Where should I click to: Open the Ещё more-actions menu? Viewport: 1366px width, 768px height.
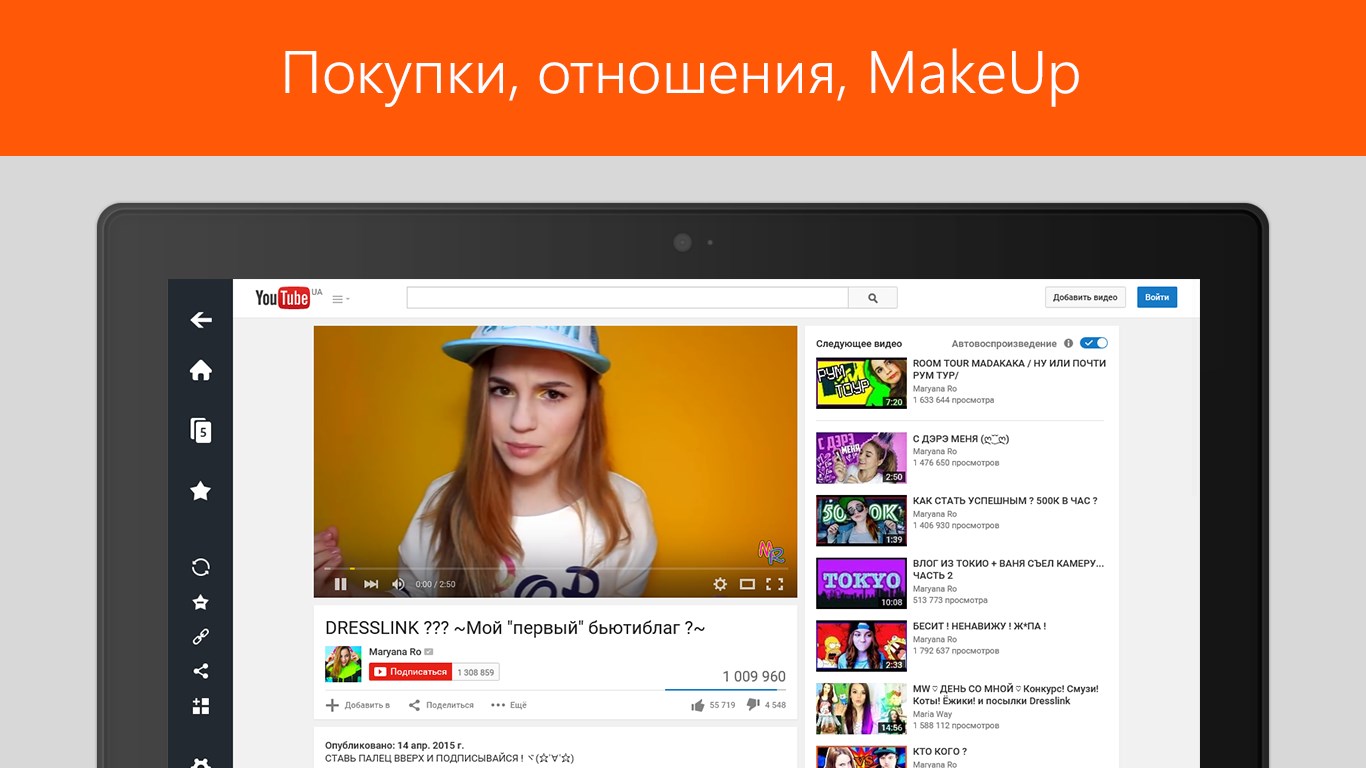[x=509, y=705]
